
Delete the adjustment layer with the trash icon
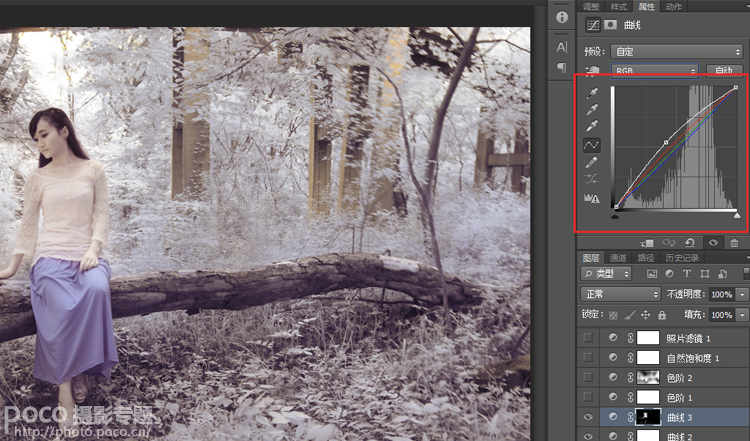point(734,243)
